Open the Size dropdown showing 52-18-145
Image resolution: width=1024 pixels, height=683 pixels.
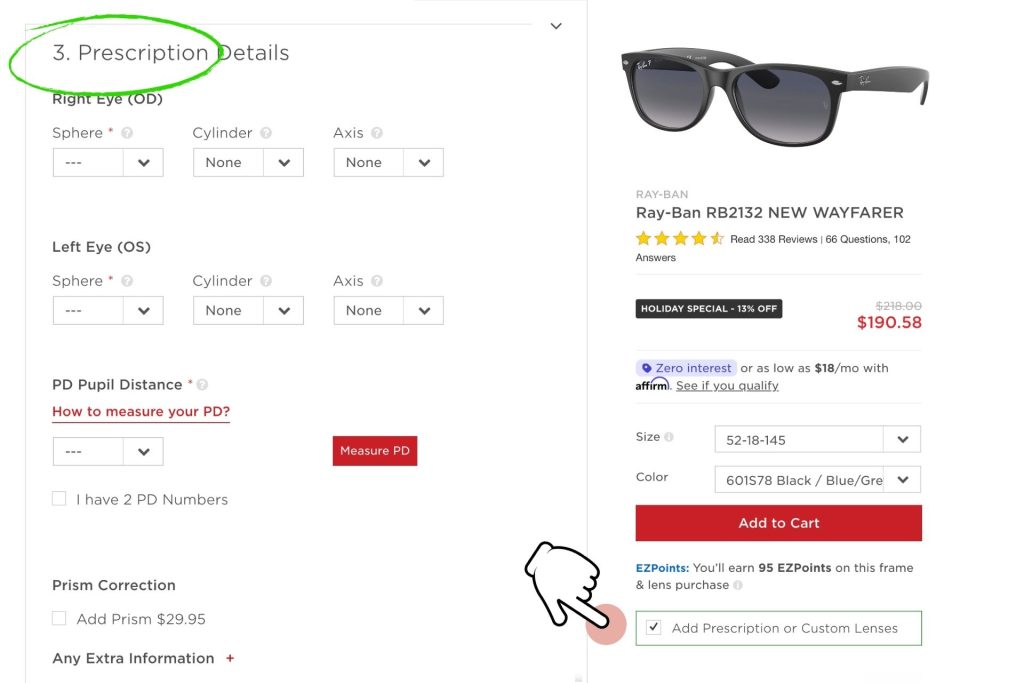point(817,439)
